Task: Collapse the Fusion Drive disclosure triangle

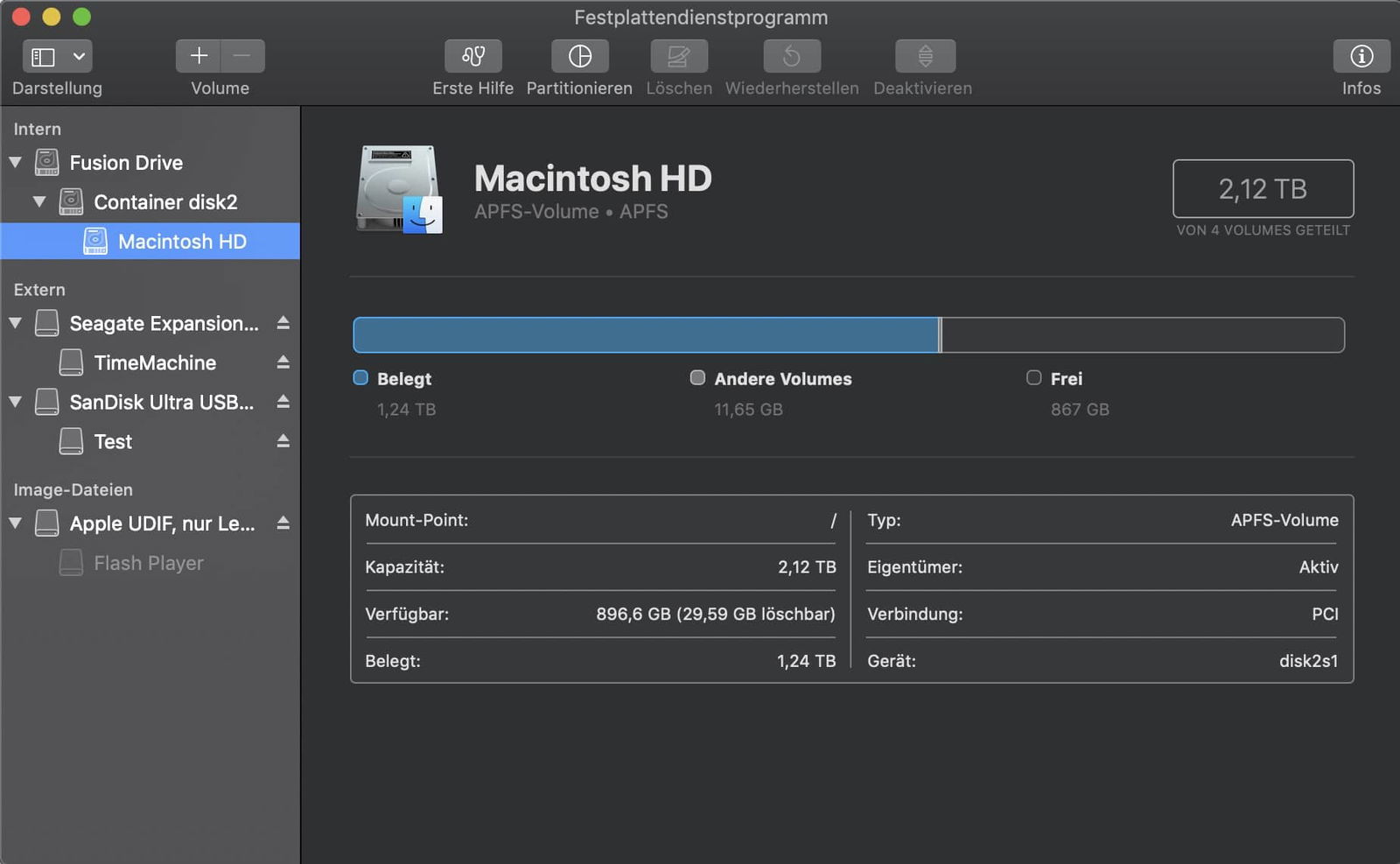Action: click(15, 162)
